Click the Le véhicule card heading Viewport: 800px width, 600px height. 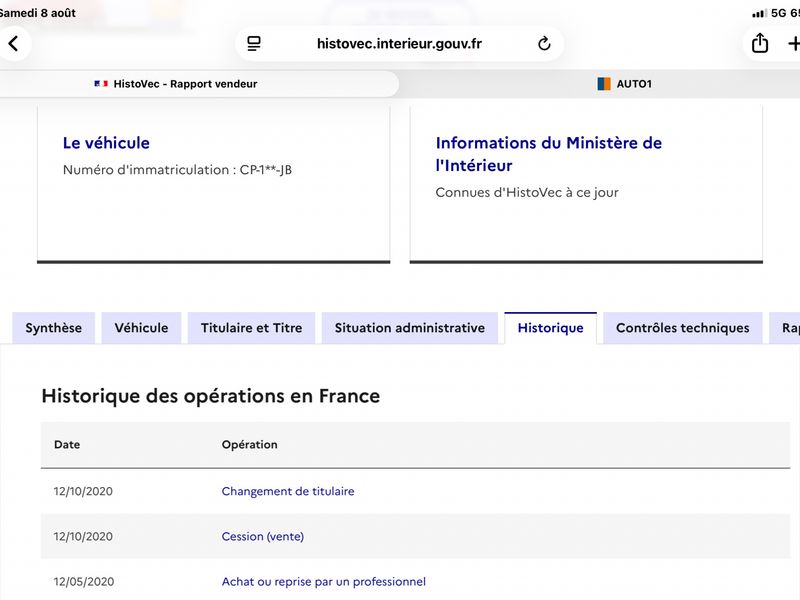[106, 143]
